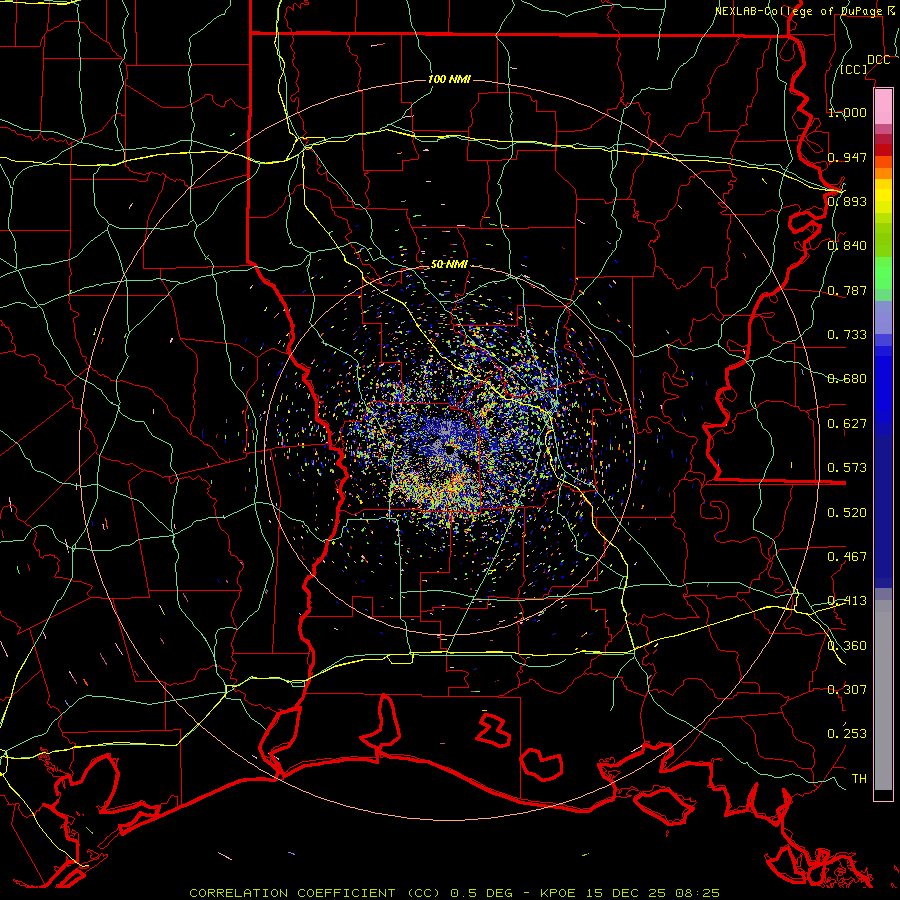
Task: Click the black radar site center dot
Action: [x=449, y=450]
